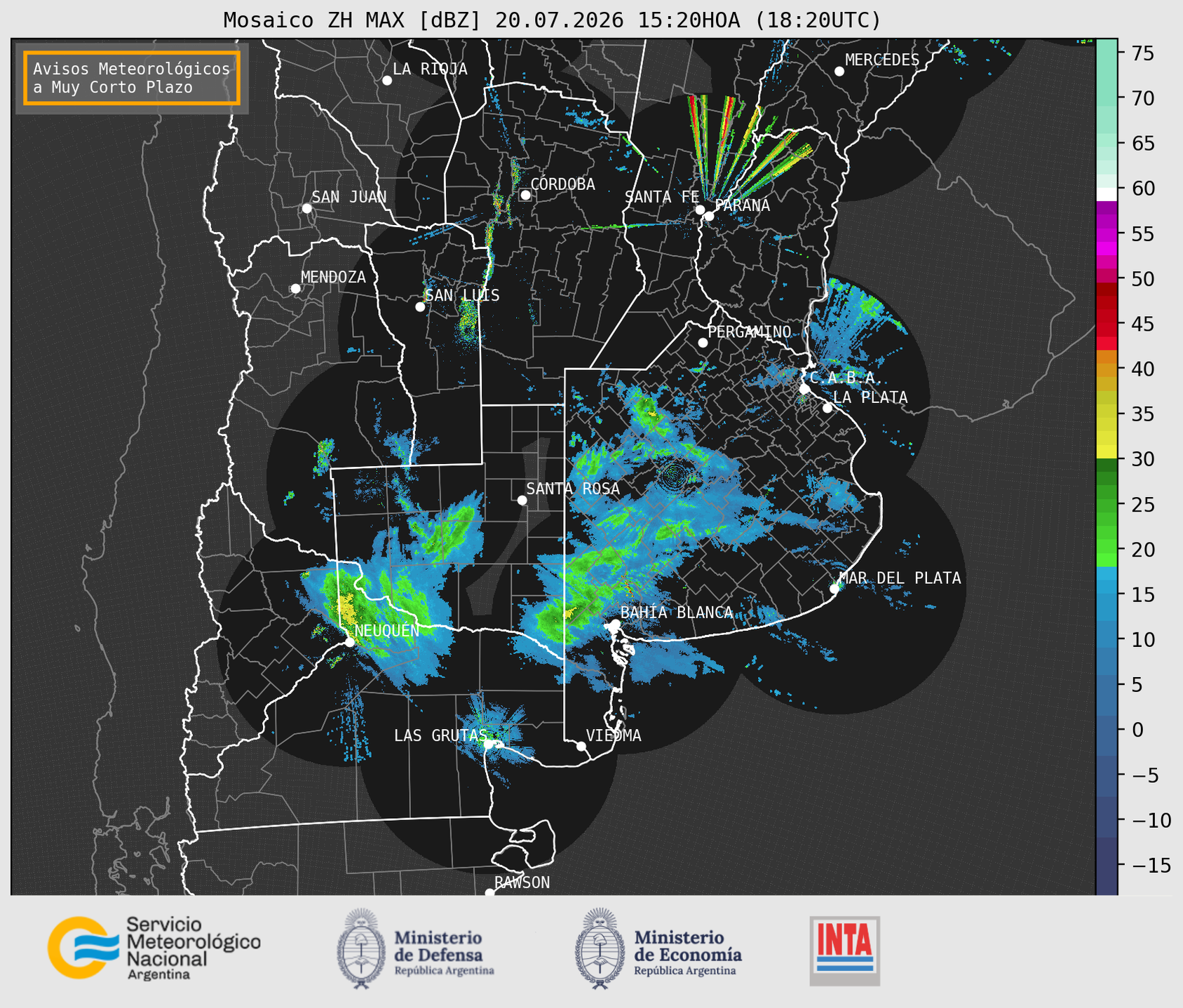
Task: Click the Servicio Meteorológico Nacional logo
Action: 154,948
